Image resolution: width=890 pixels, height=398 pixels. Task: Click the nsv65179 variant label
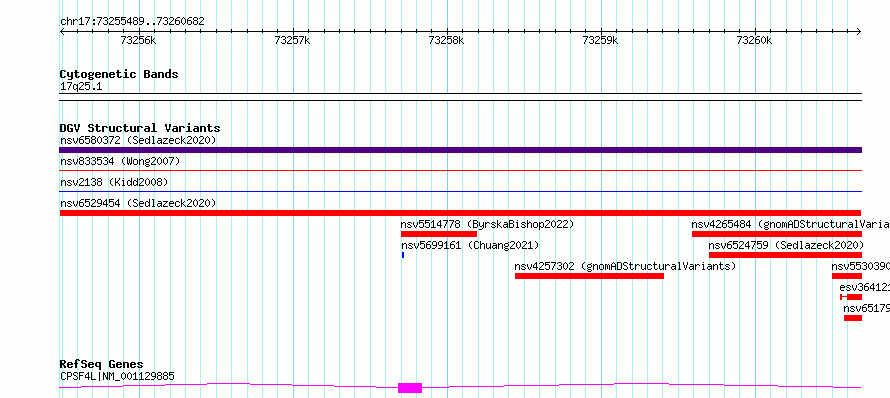pos(866,308)
